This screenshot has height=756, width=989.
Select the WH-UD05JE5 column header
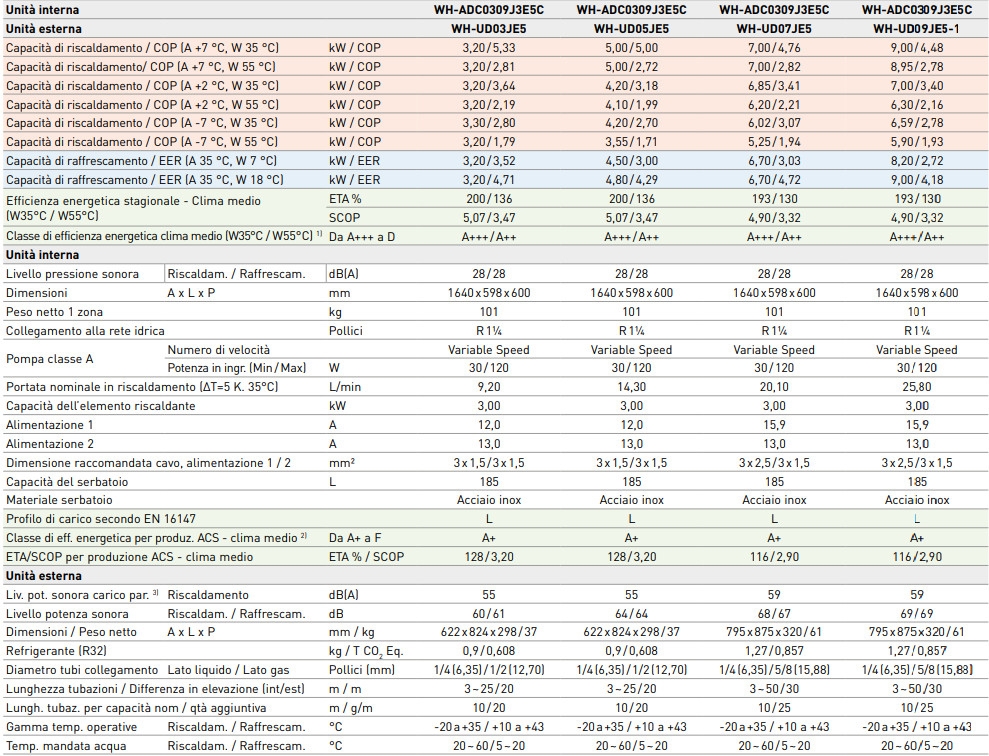pos(631,29)
